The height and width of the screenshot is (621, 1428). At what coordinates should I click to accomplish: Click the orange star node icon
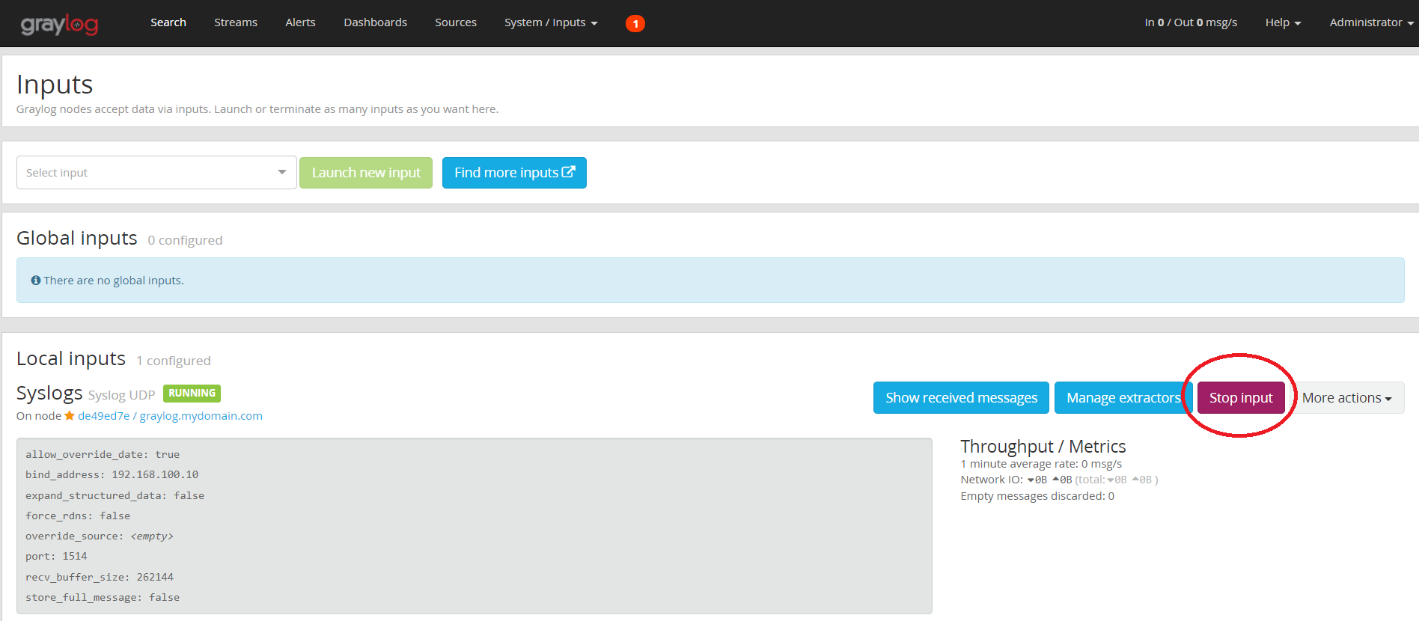(70, 416)
